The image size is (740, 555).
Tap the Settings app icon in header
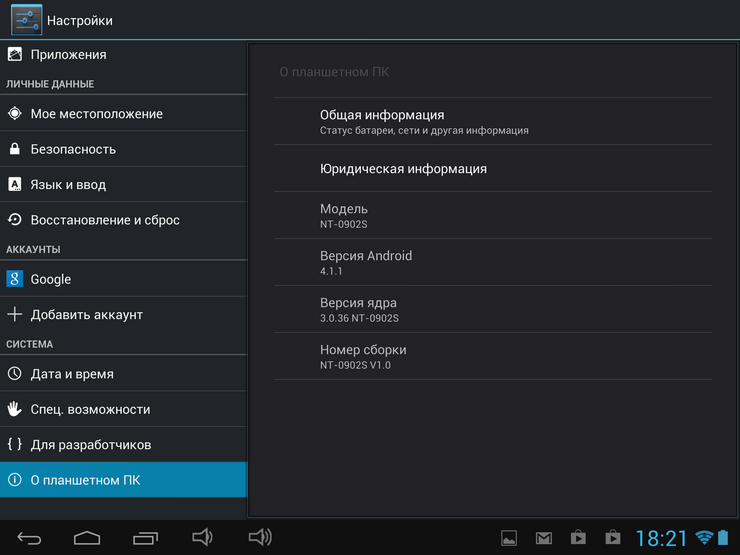tap(26, 20)
